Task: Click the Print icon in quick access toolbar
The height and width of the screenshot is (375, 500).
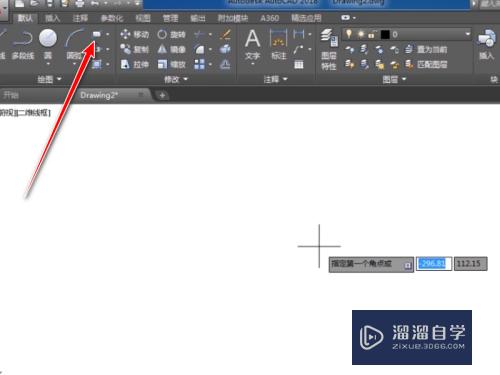Action: 79,4
